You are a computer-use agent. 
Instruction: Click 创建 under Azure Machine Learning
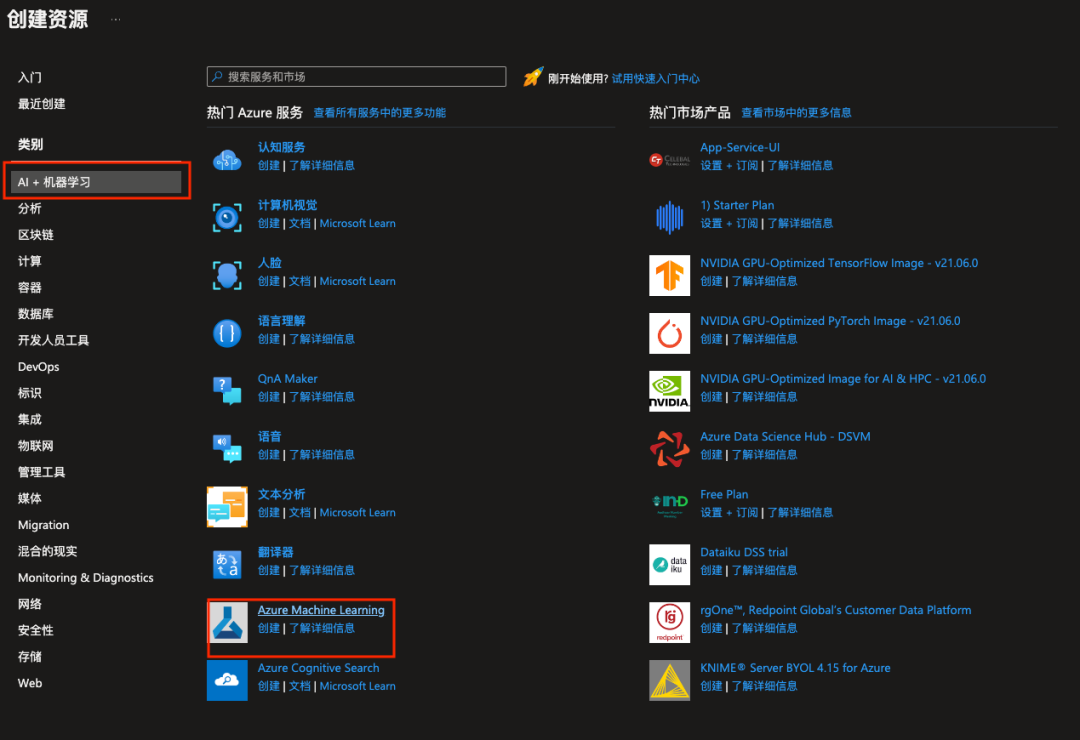(x=269, y=628)
